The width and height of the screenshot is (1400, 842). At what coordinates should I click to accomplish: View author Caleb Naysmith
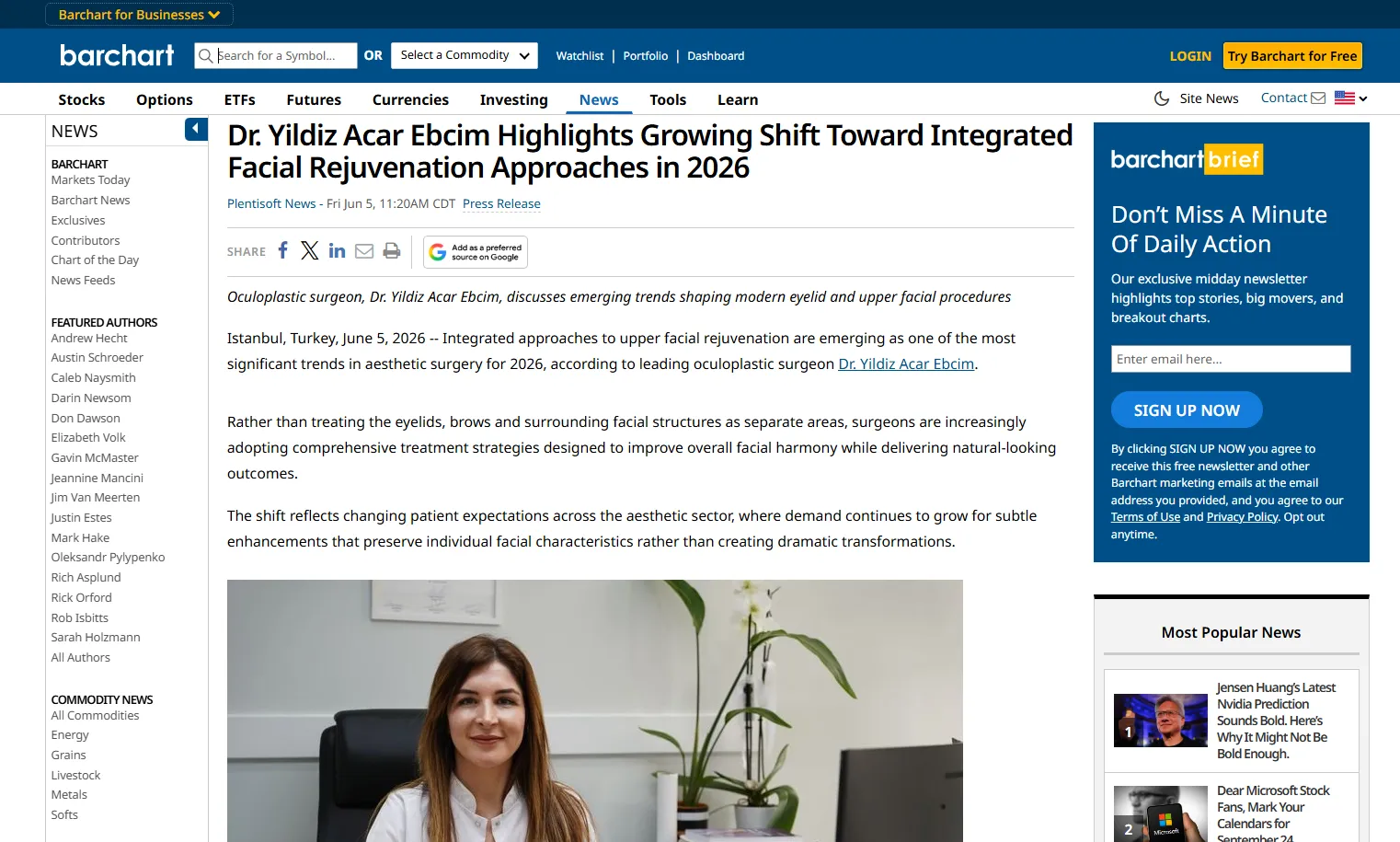coord(94,378)
